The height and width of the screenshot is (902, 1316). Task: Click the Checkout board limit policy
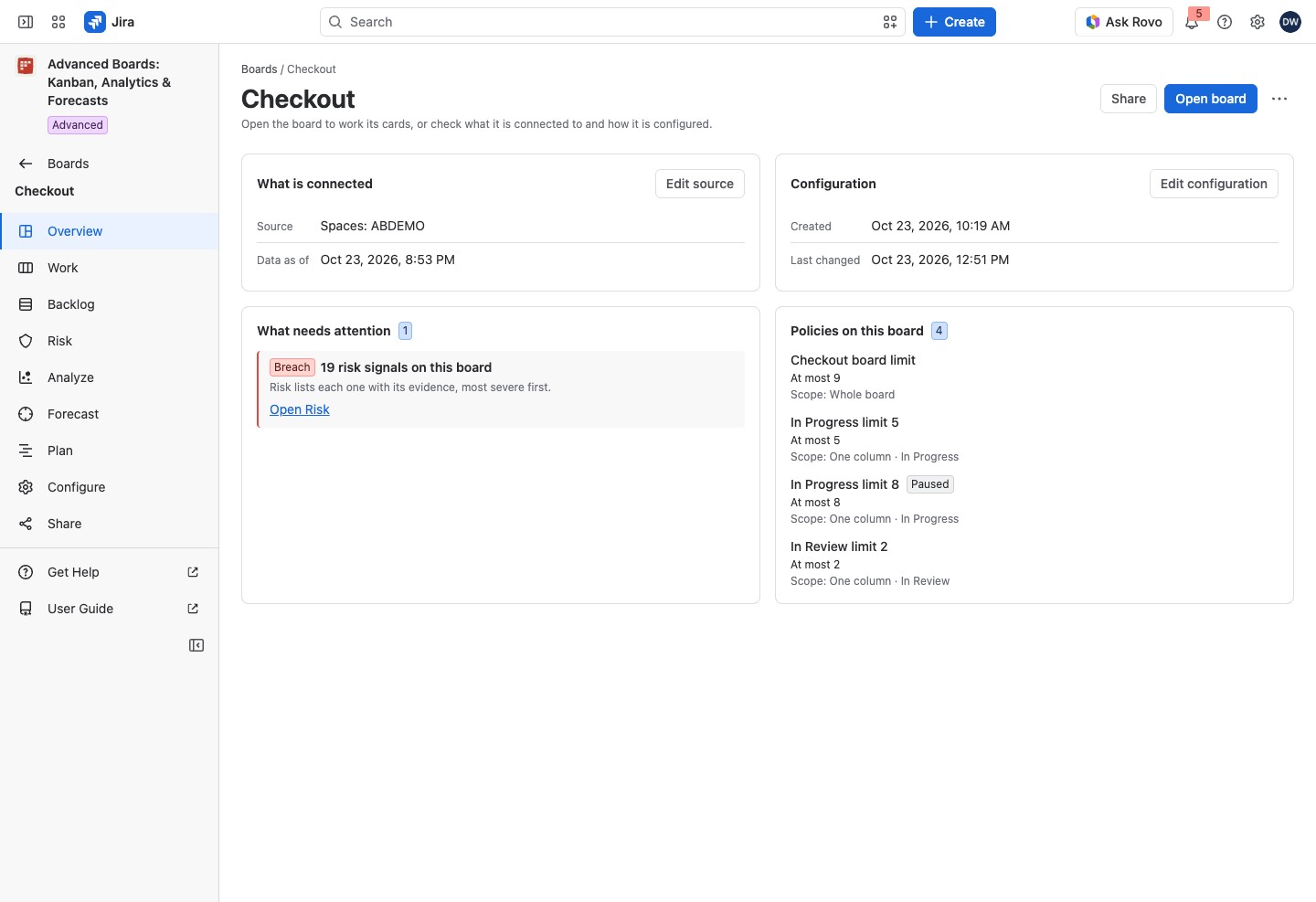point(853,360)
